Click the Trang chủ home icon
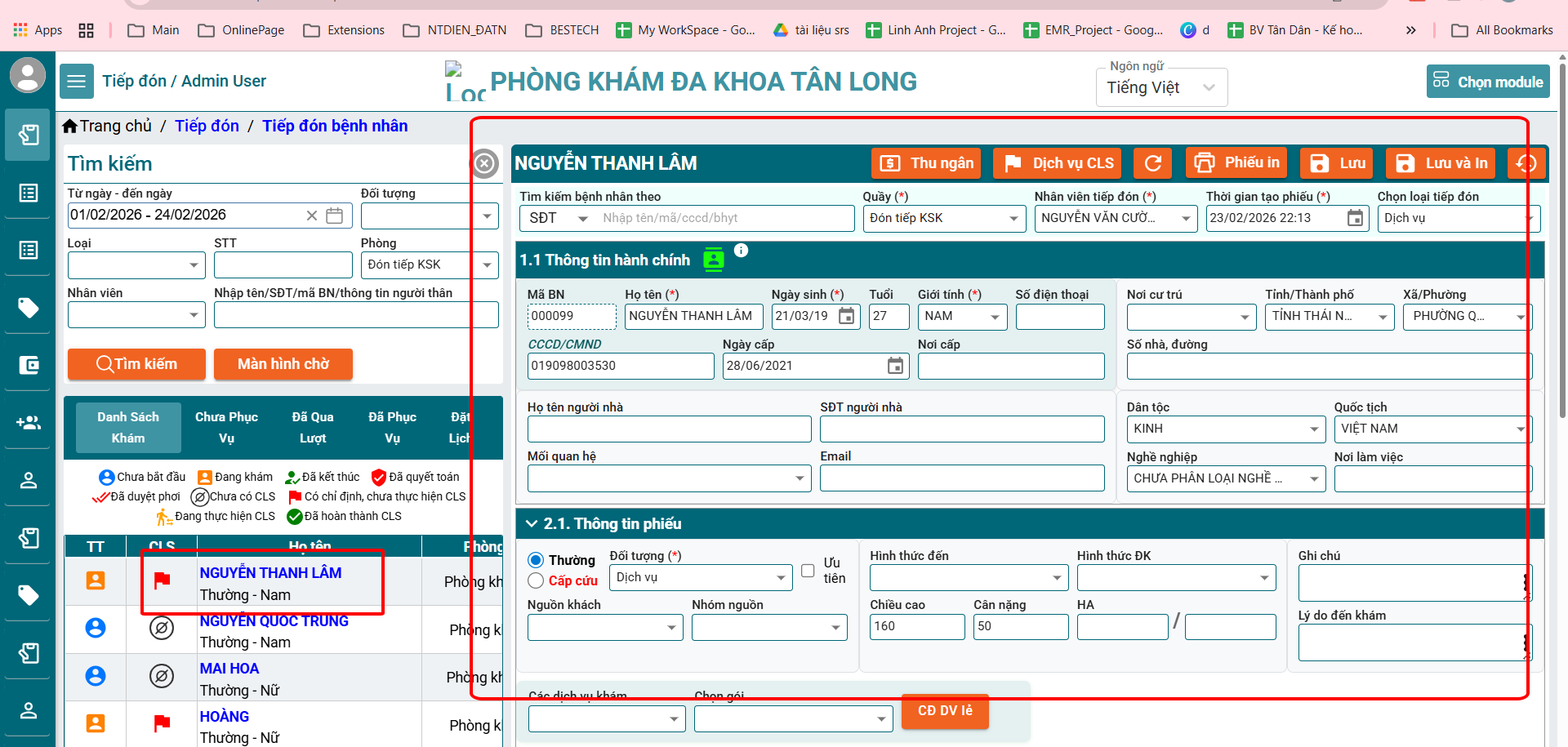Screen dimensions: 1568x747 click(x=70, y=126)
